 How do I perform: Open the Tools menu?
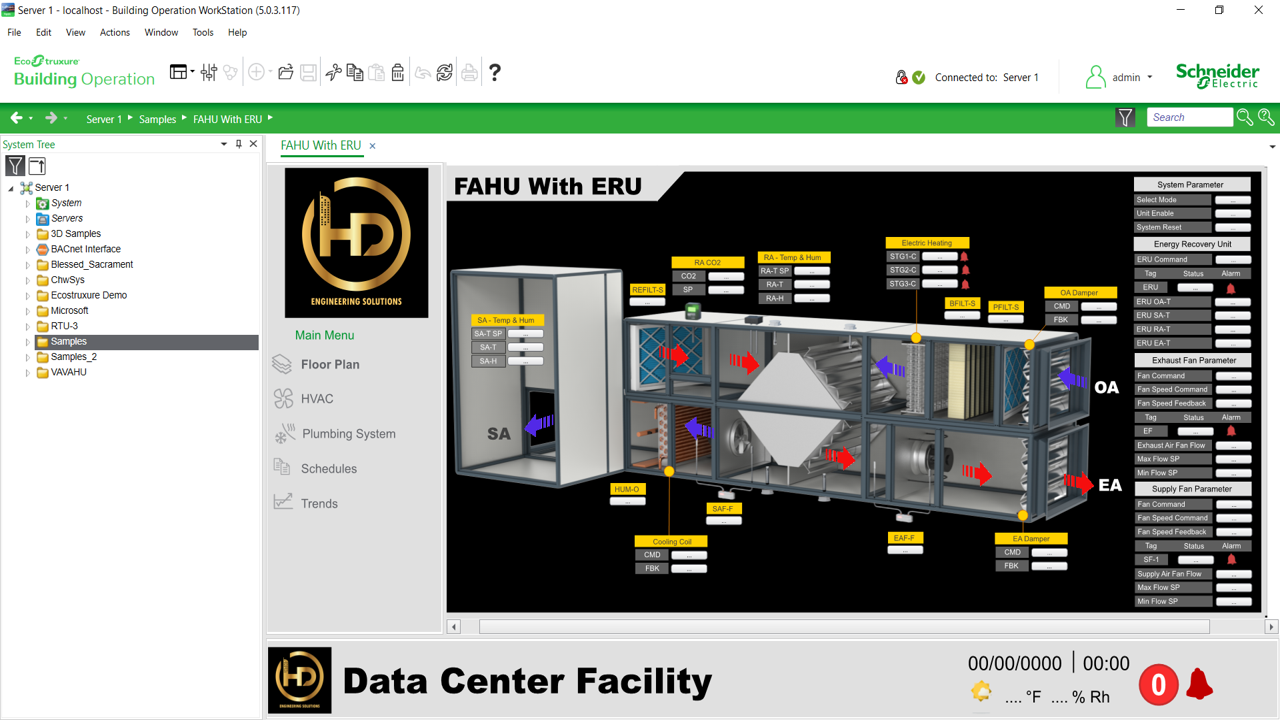click(x=202, y=32)
